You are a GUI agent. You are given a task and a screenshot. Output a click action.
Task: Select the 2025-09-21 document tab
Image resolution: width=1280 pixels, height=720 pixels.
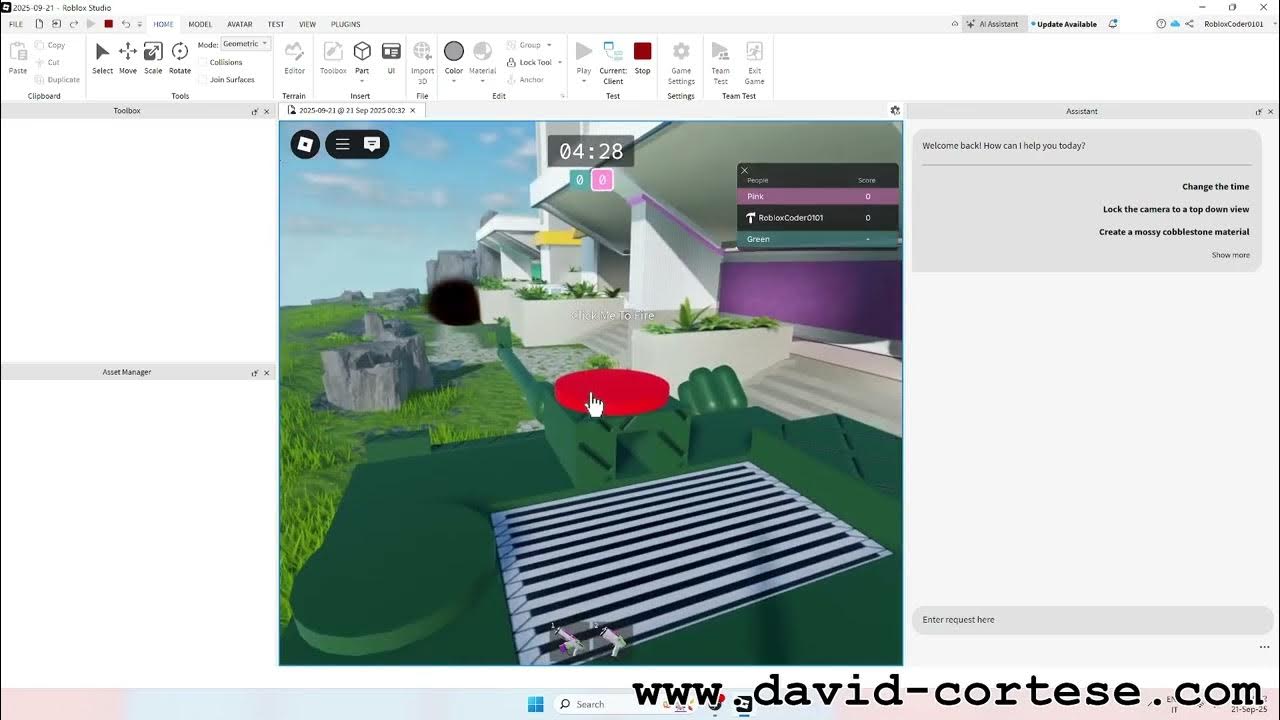tap(351, 110)
